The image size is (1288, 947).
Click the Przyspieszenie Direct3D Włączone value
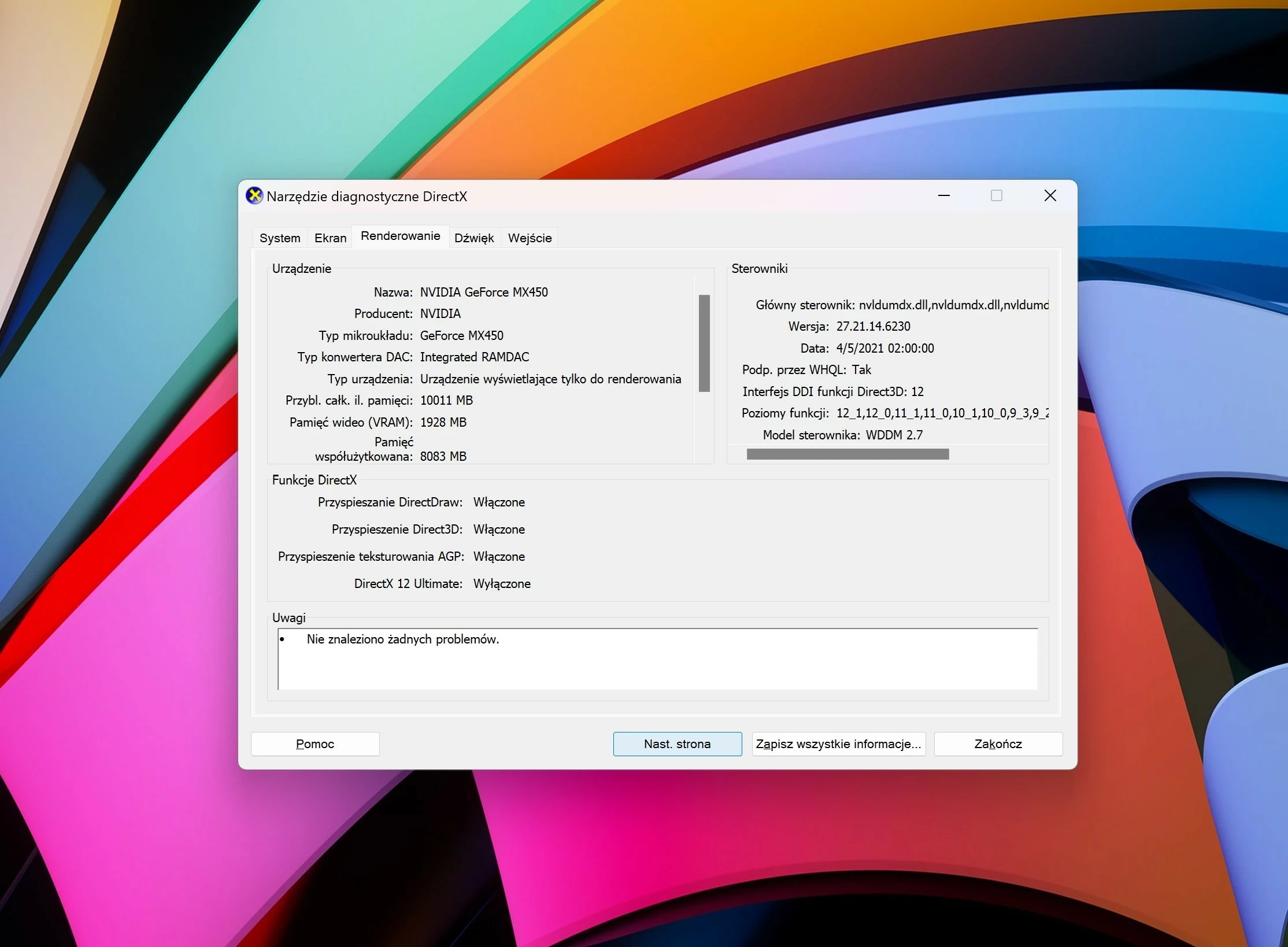(499, 529)
